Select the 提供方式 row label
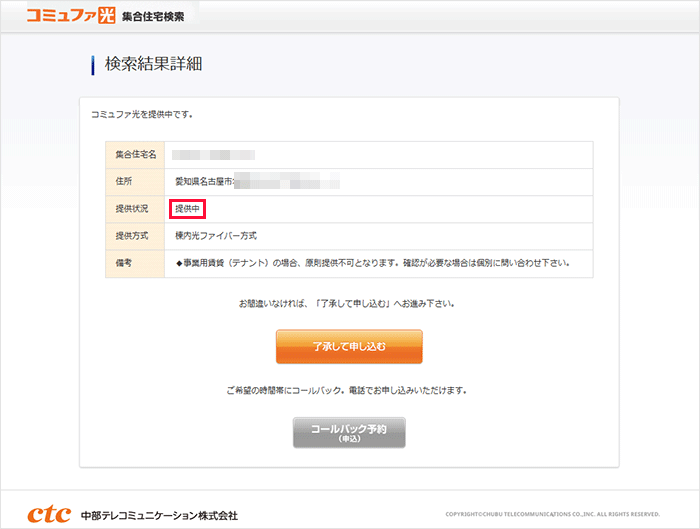Viewport: 700px width, 529px height. tap(130, 236)
